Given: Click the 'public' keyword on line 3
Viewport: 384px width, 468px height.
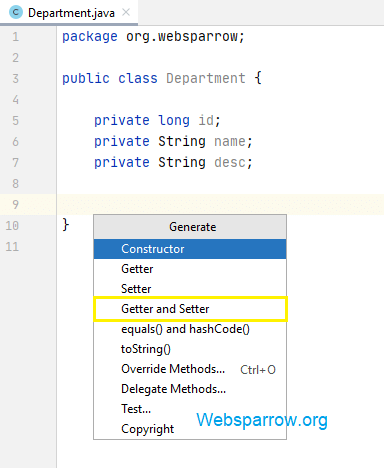Looking at the screenshot, I should pos(86,79).
